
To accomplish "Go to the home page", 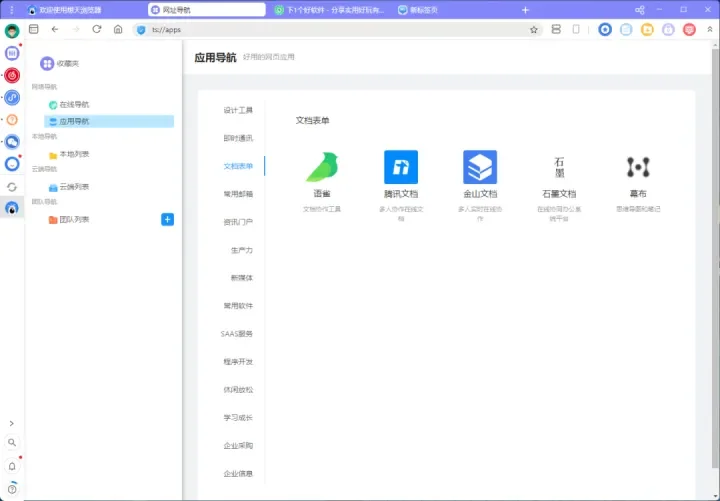I will coord(118,29).
